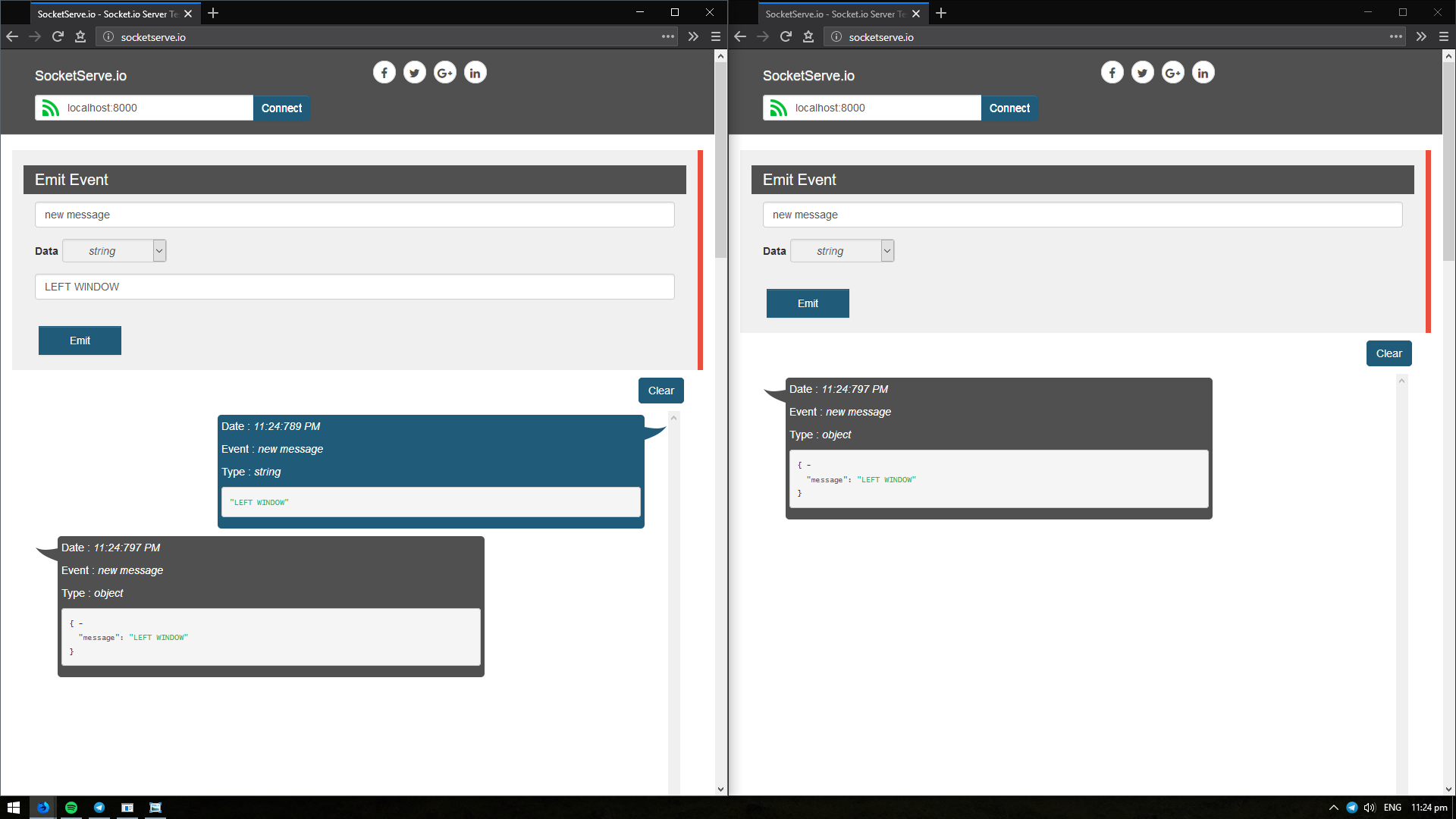This screenshot has height=819, width=1456.
Task: Click Facebook share icon in right window
Action: point(1112,73)
